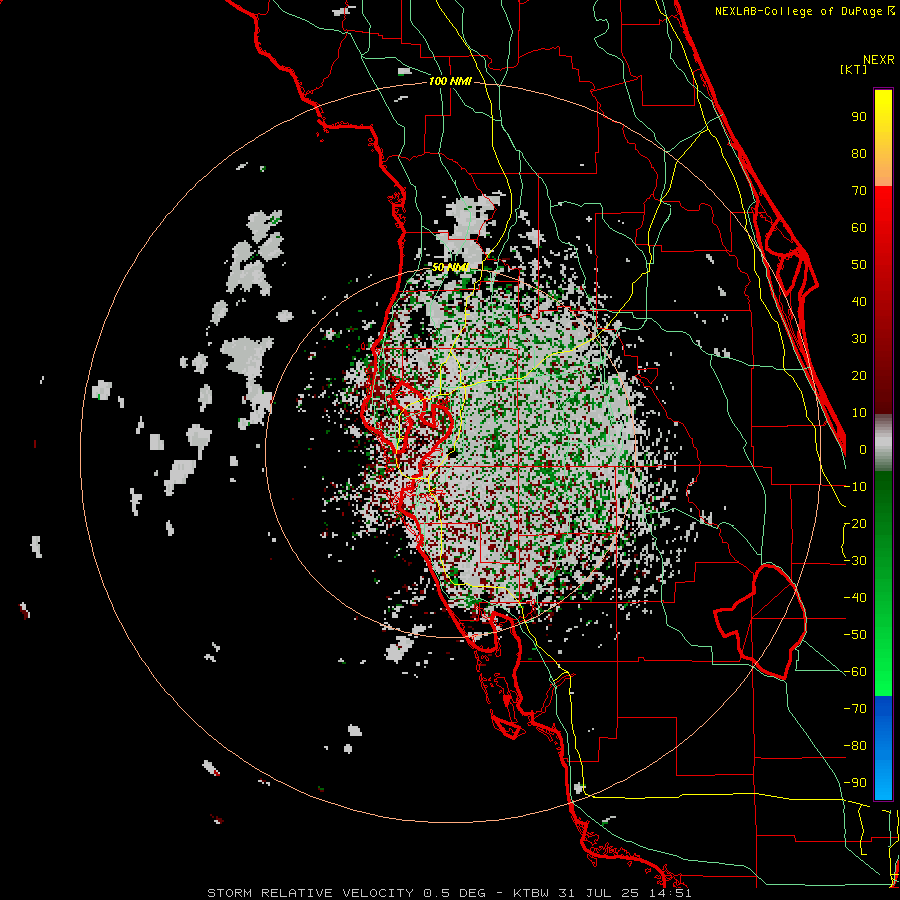This screenshot has height=900, width=900.
Task: Click the -30 value on velocity scale
Action: pyautogui.click(x=855, y=561)
